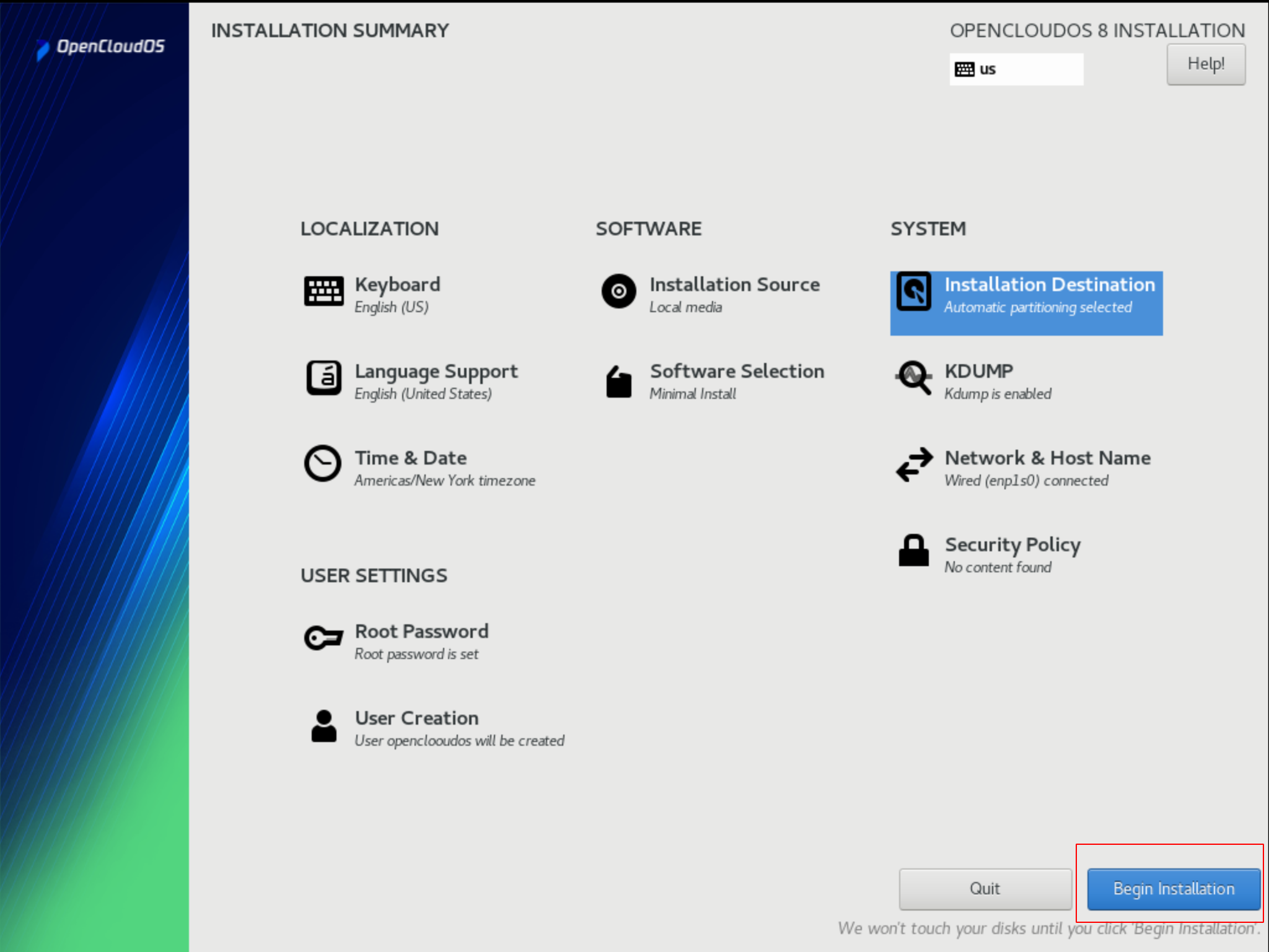Image resolution: width=1269 pixels, height=952 pixels.
Task: Open the Installation Destination title
Action: coord(1050,284)
